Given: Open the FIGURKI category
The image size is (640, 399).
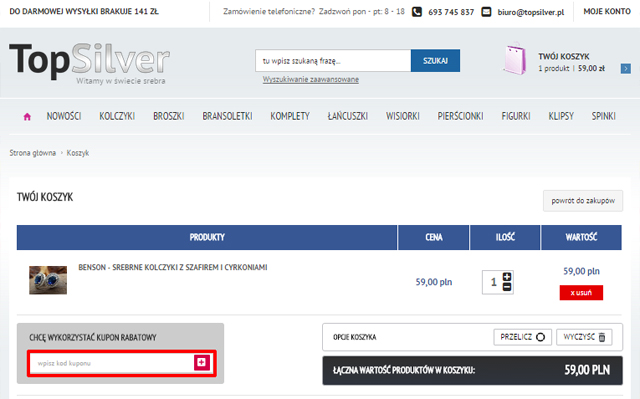Looking at the screenshot, I should coord(516,116).
